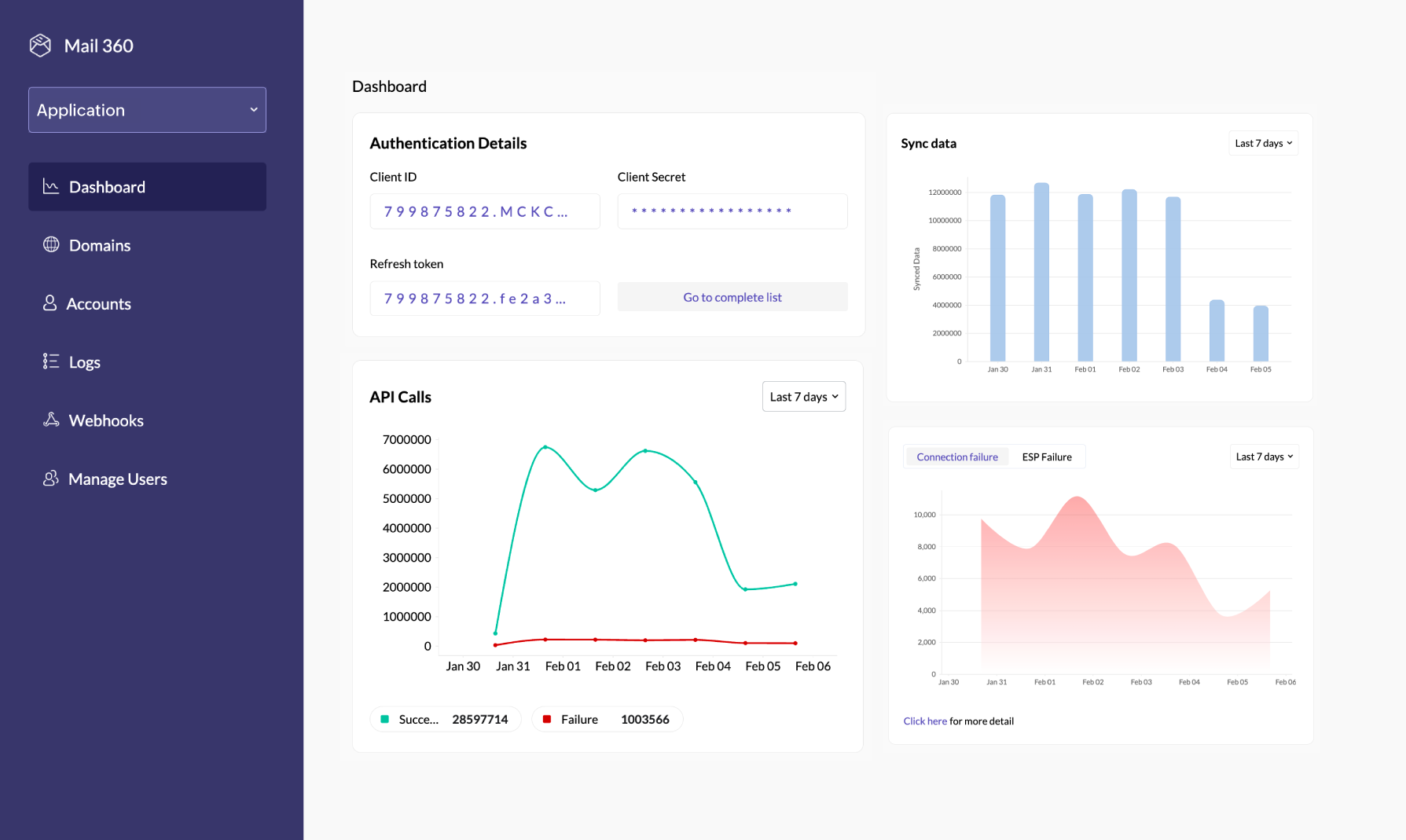Toggle the Connection failure tab on
This screenshot has height=840, width=1406.
coord(957,457)
